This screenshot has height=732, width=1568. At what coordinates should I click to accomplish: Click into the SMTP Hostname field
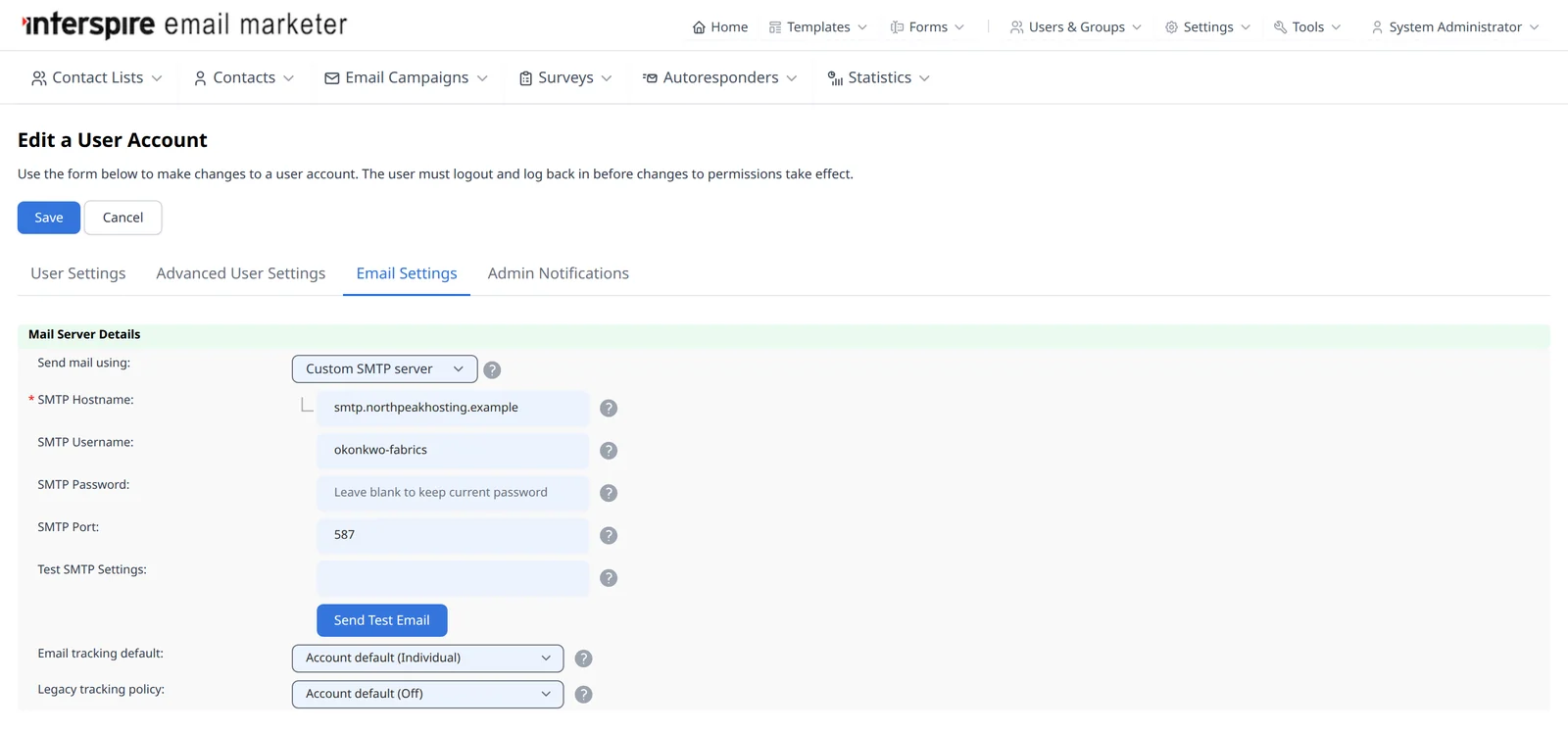pos(453,408)
